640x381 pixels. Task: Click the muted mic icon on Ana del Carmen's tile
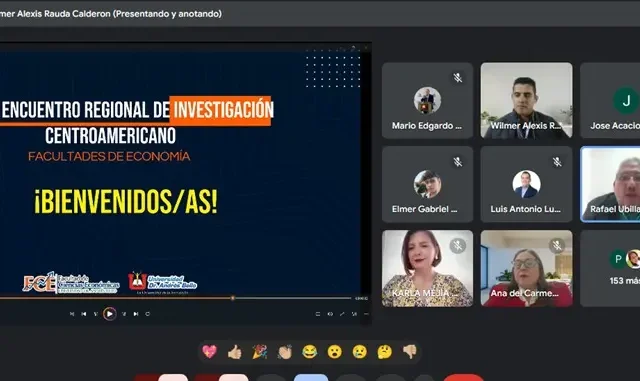point(557,245)
